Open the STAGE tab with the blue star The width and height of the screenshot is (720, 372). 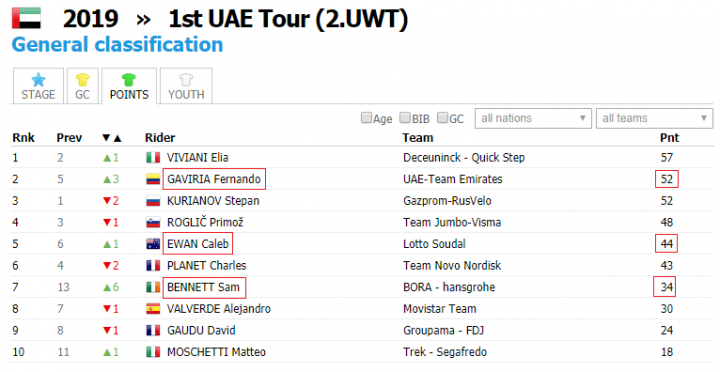click(x=38, y=86)
